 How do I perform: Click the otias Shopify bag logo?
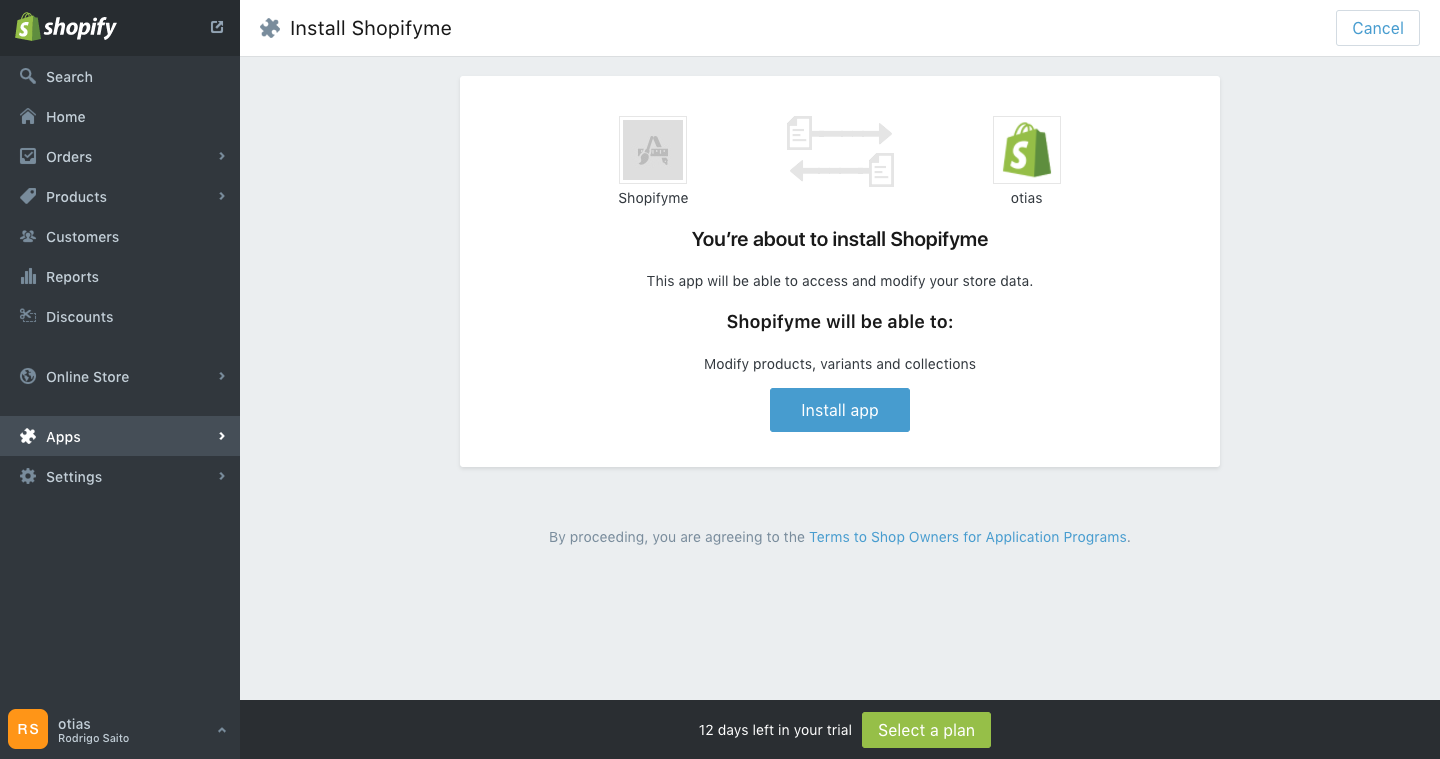coord(1027,150)
